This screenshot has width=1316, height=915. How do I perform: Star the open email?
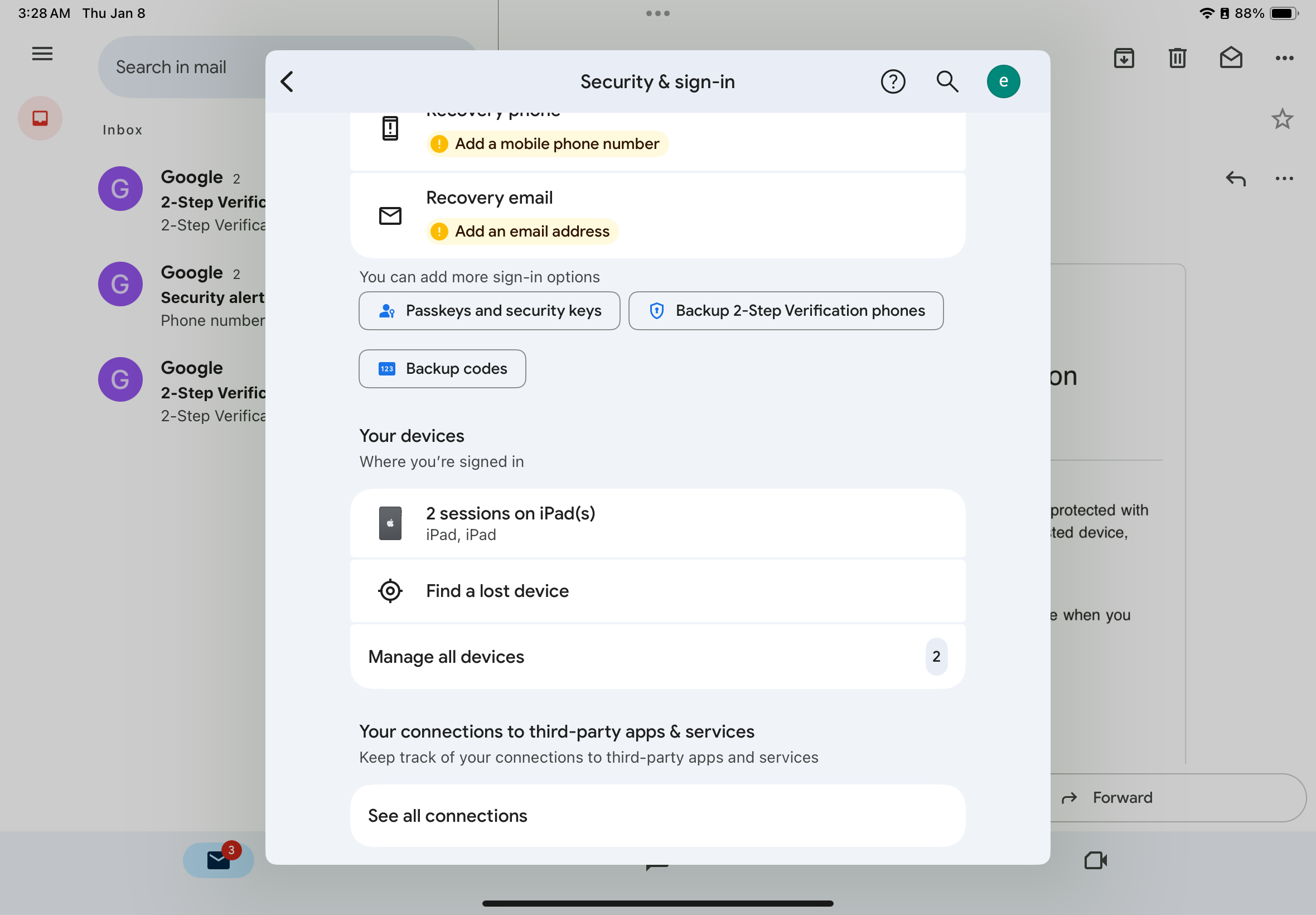1282,119
